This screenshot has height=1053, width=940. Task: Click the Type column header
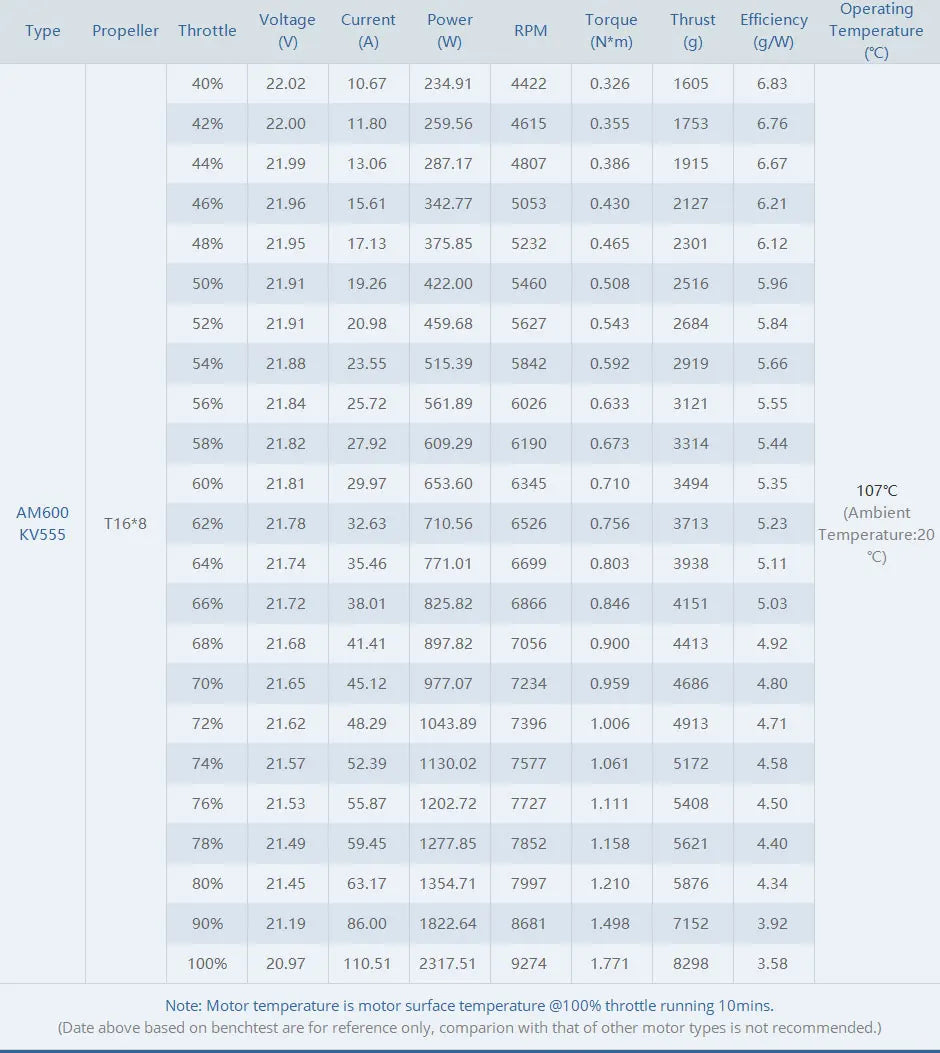tap(43, 31)
